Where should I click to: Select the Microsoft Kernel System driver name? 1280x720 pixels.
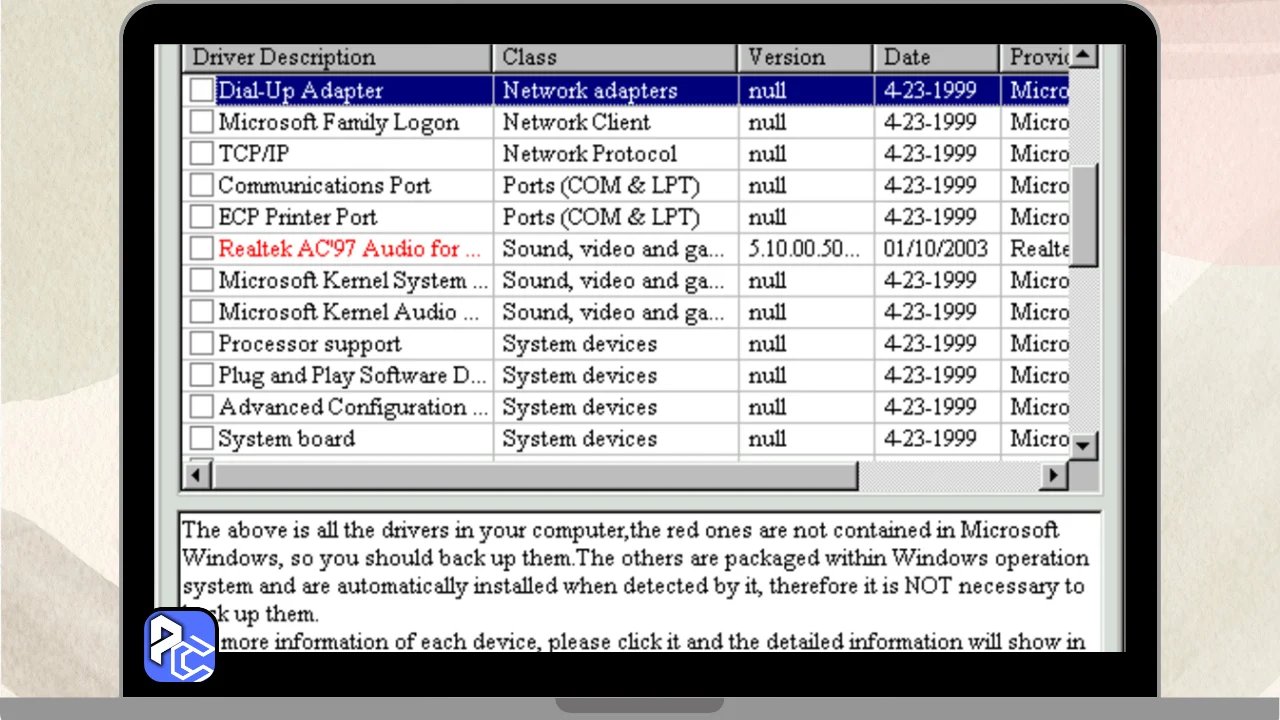tap(353, 281)
